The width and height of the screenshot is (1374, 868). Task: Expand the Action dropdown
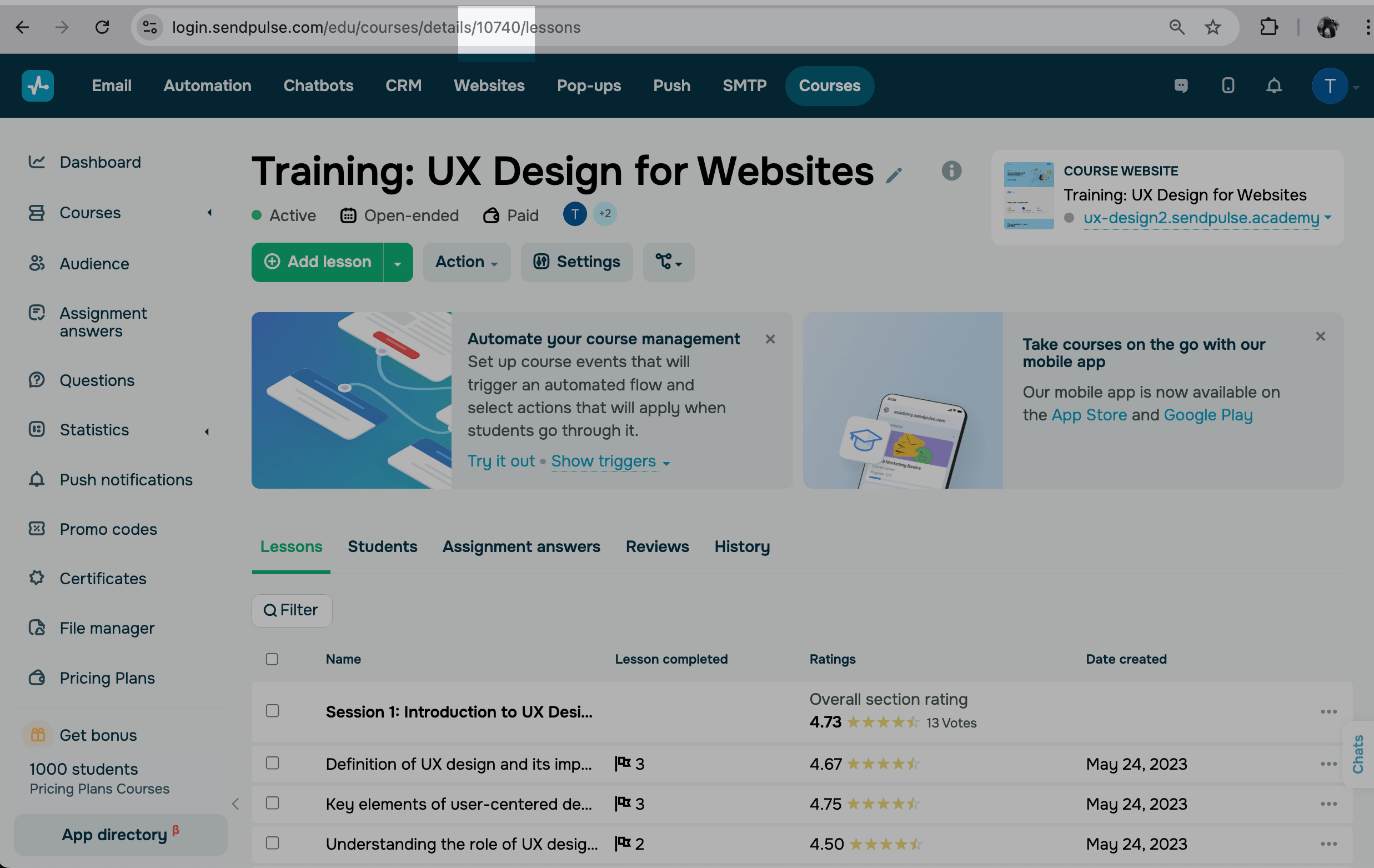point(466,262)
